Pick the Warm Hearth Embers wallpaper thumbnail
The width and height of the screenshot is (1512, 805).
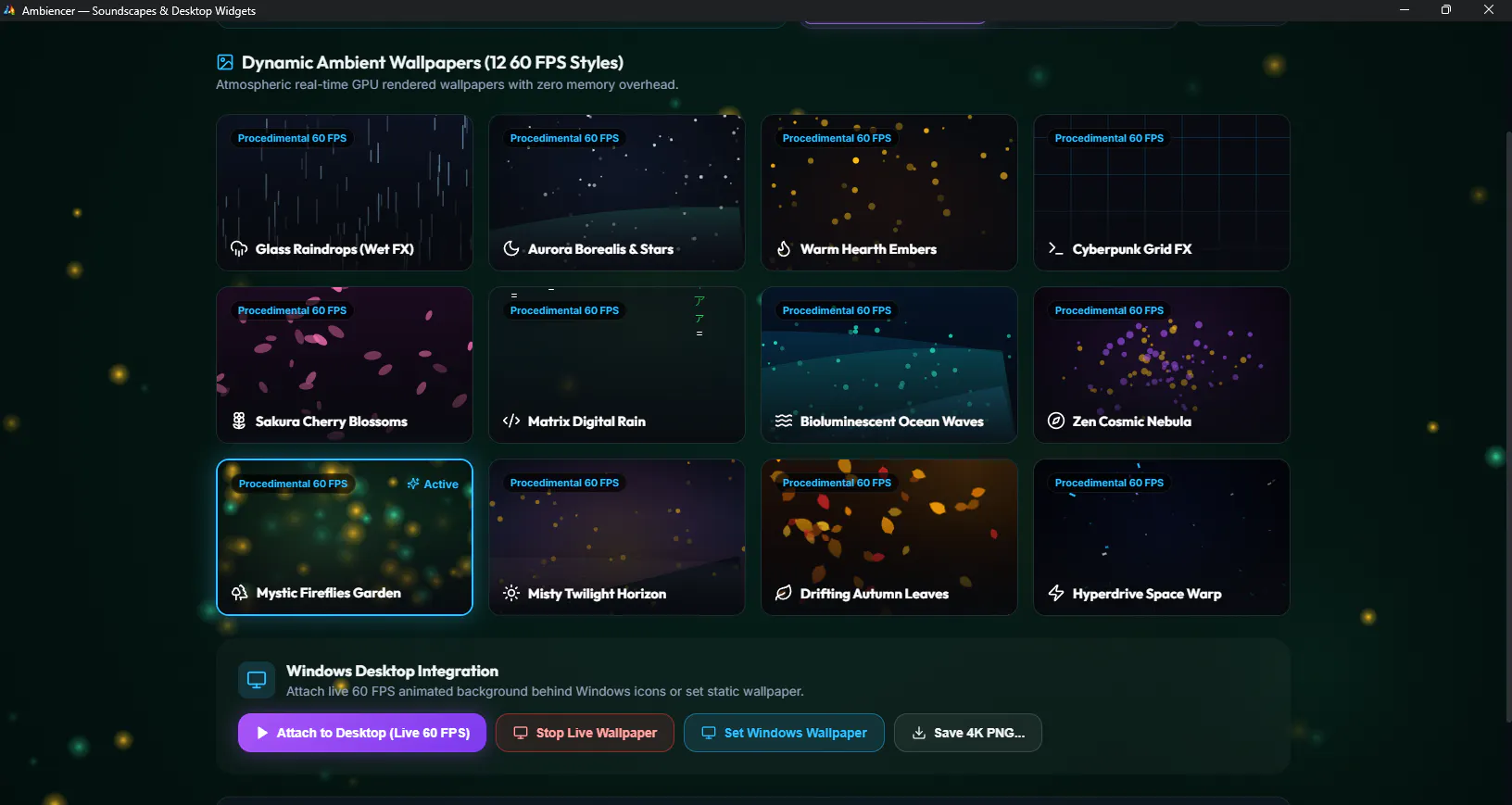tap(889, 193)
